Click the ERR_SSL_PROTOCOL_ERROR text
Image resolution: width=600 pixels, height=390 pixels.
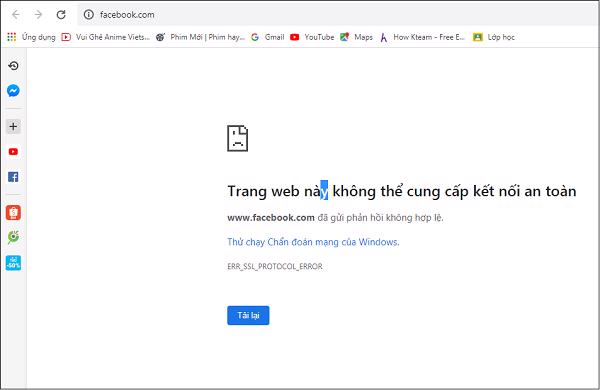275,266
